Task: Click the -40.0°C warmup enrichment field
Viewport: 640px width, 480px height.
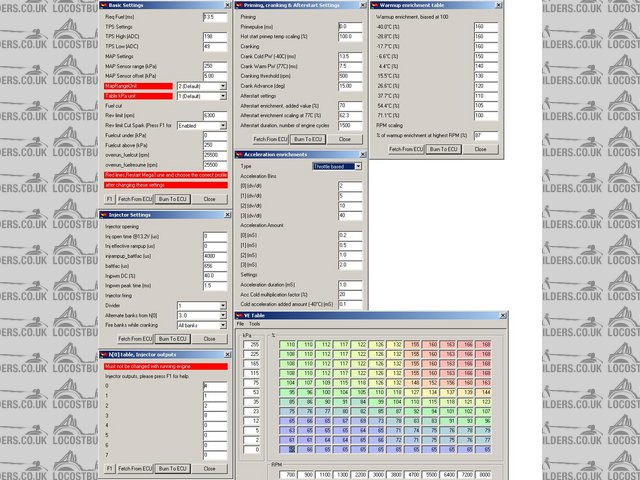Action: (486, 27)
